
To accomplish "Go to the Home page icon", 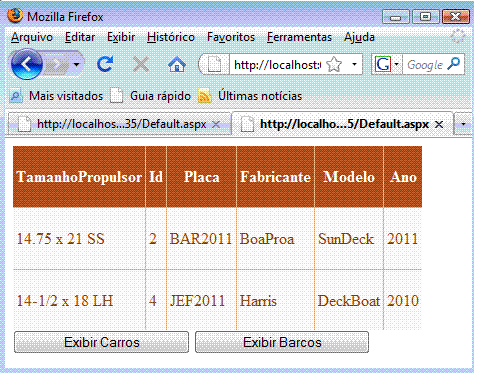I will [177, 64].
